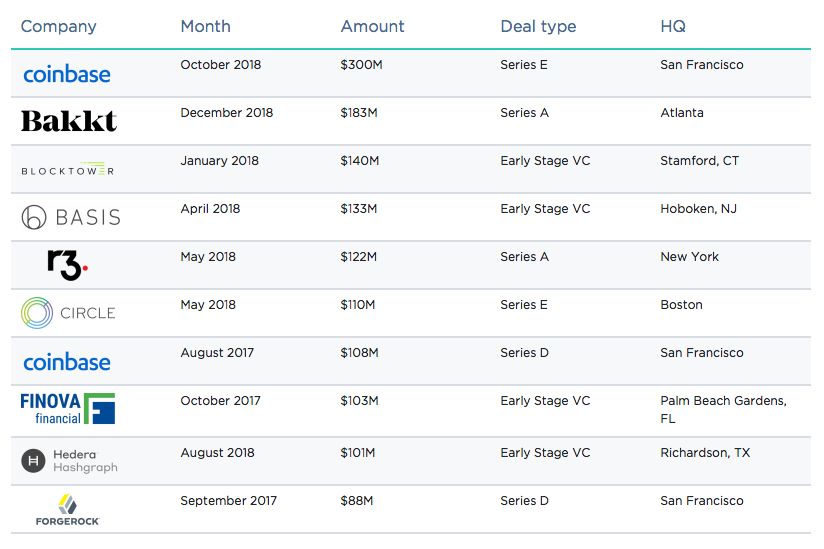The width and height of the screenshot is (824, 549).
Task: Click the Coinbase logo in the Series E row
Action: pyautogui.click(x=66, y=74)
